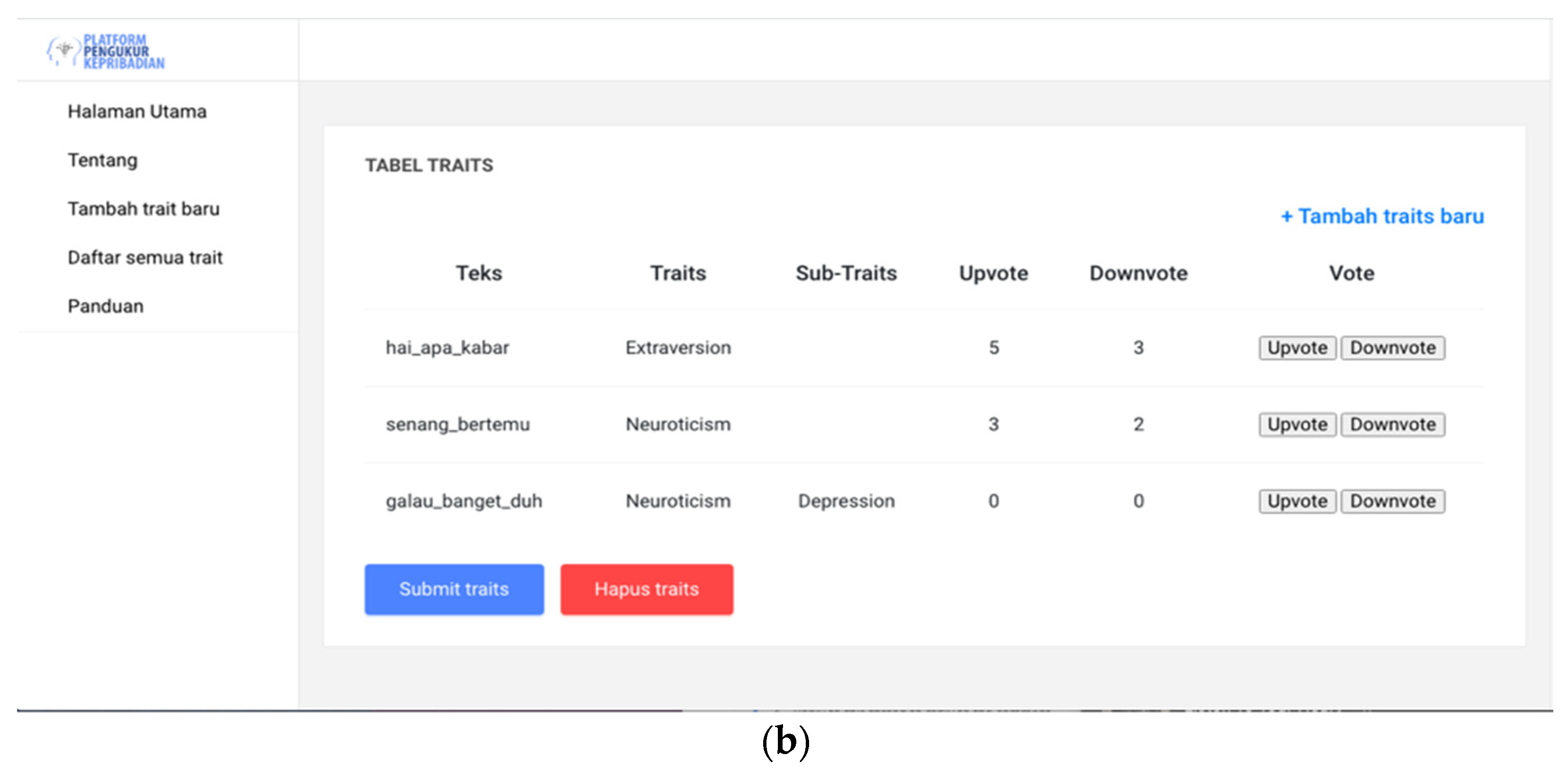
Task: Click the Depression sub-trait cell
Action: click(x=846, y=501)
